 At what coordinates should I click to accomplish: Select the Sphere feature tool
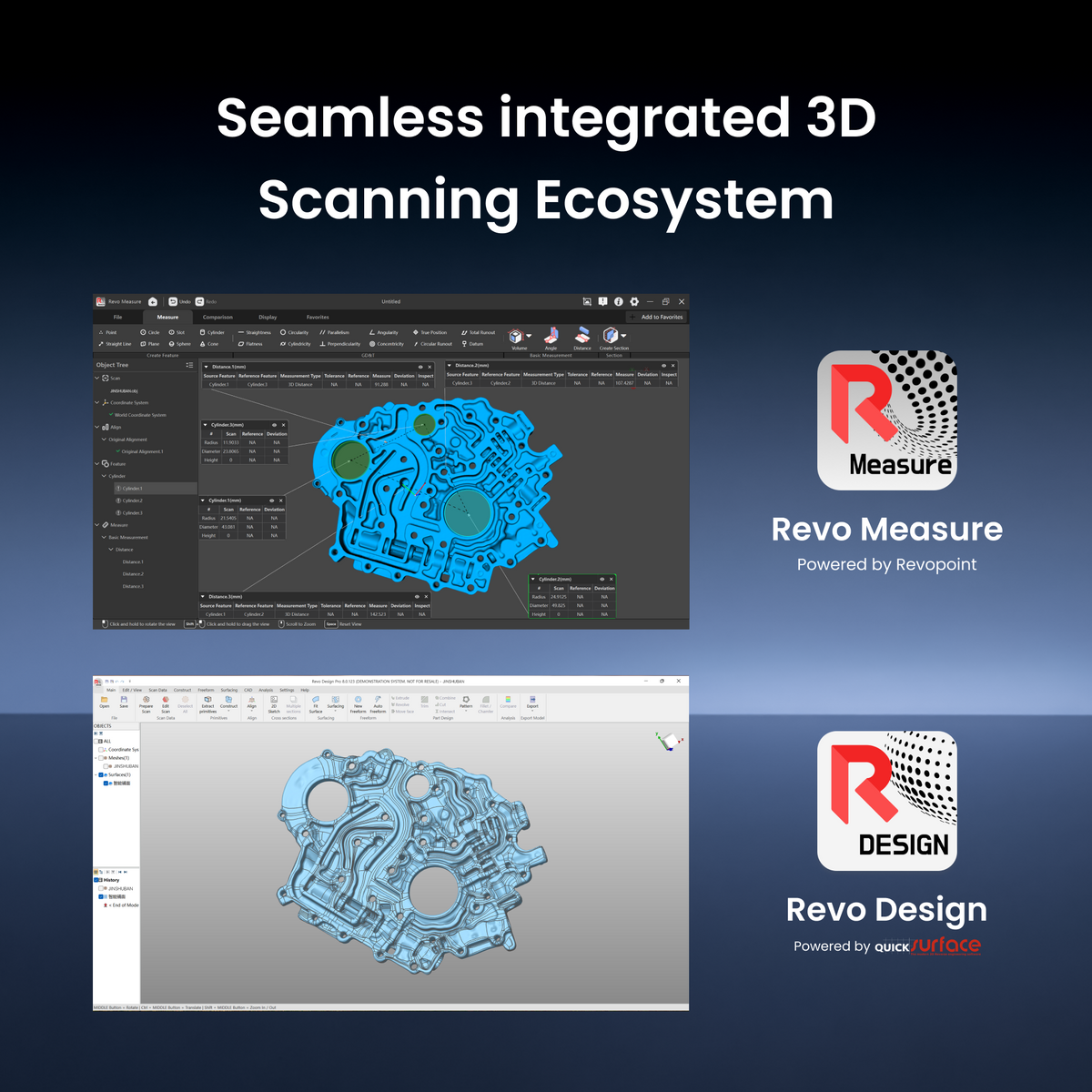point(180,344)
